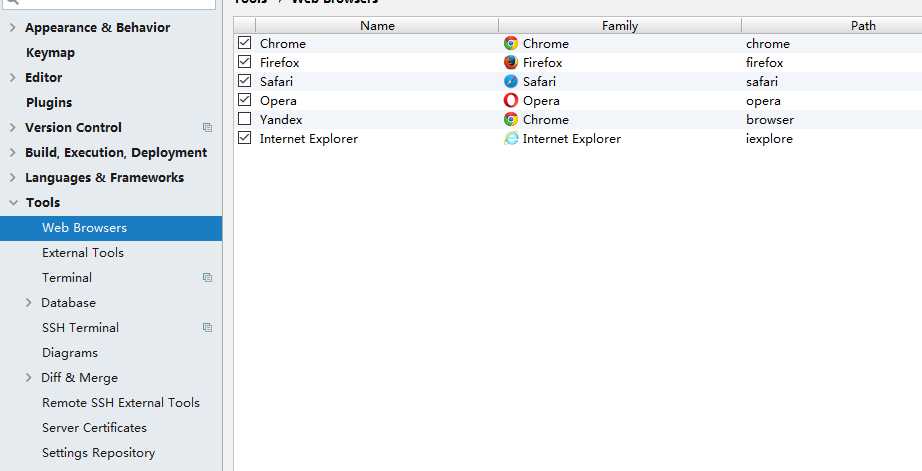The image size is (922, 471).
Task: Click the Chrome icon in the Yandex row
Action: pyautogui.click(x=510, y=119)
